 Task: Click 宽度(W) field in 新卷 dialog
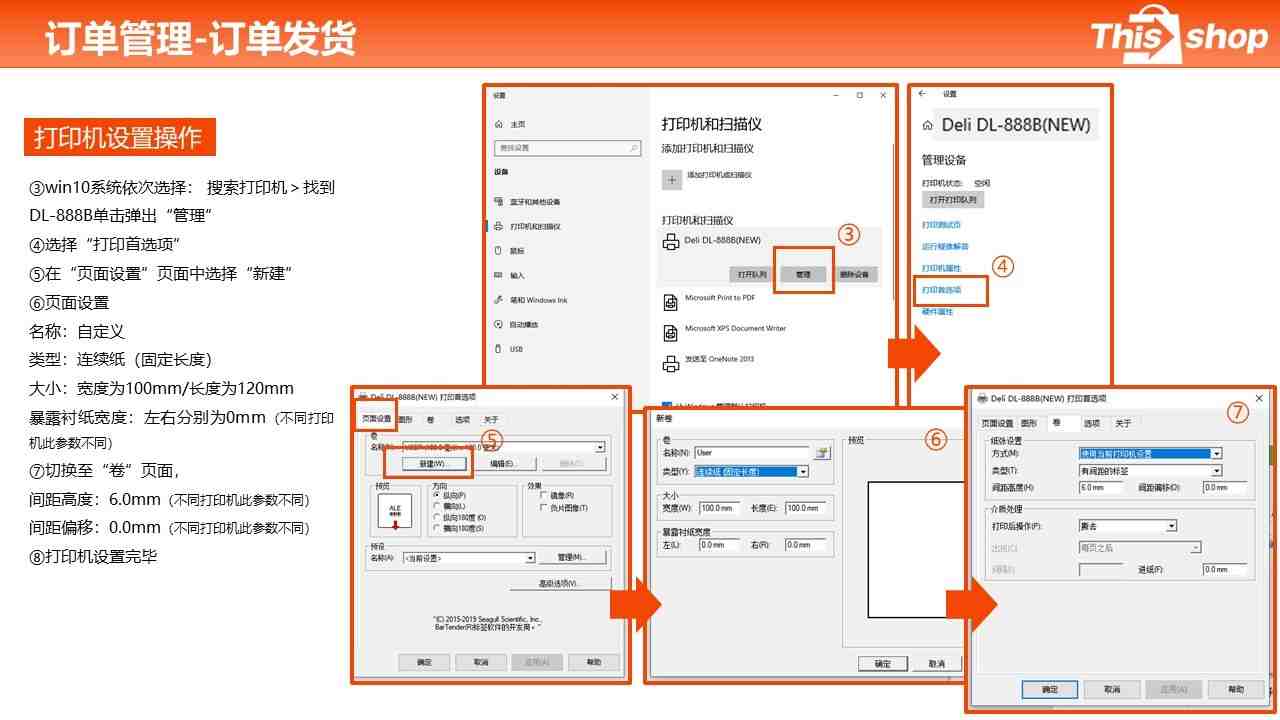(720, 508)
